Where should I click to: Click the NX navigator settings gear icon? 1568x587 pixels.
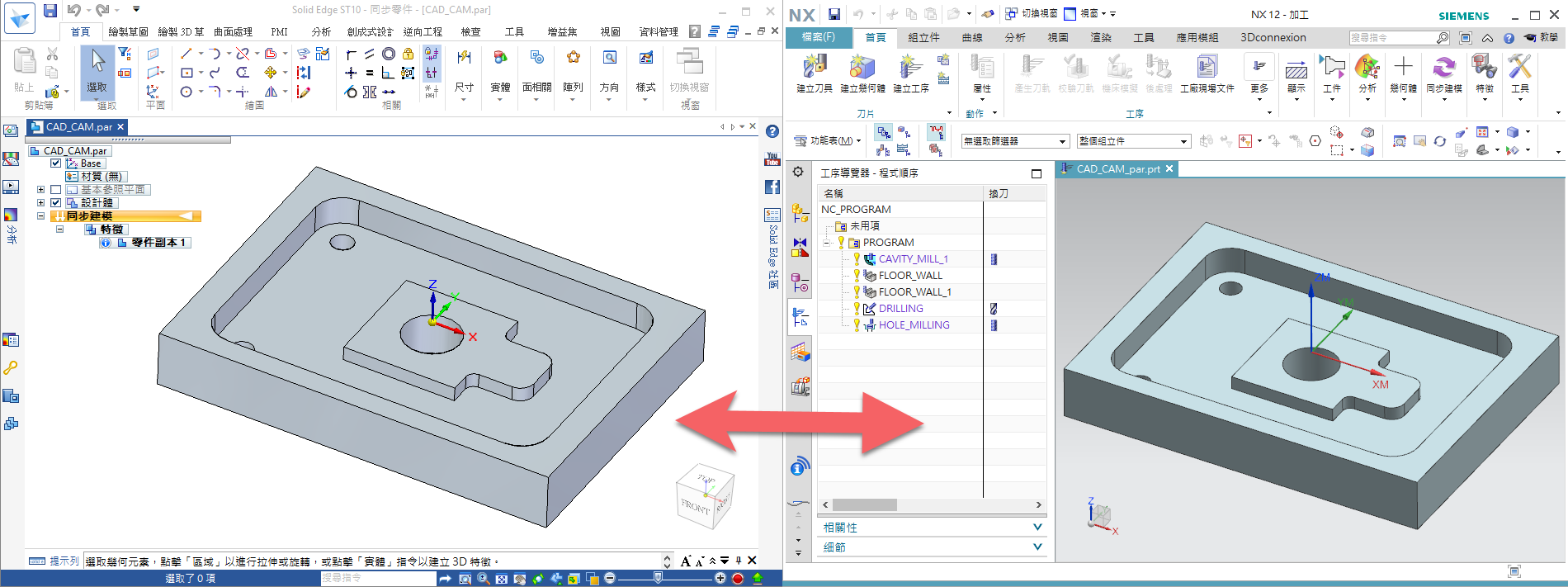pos(798,172)
